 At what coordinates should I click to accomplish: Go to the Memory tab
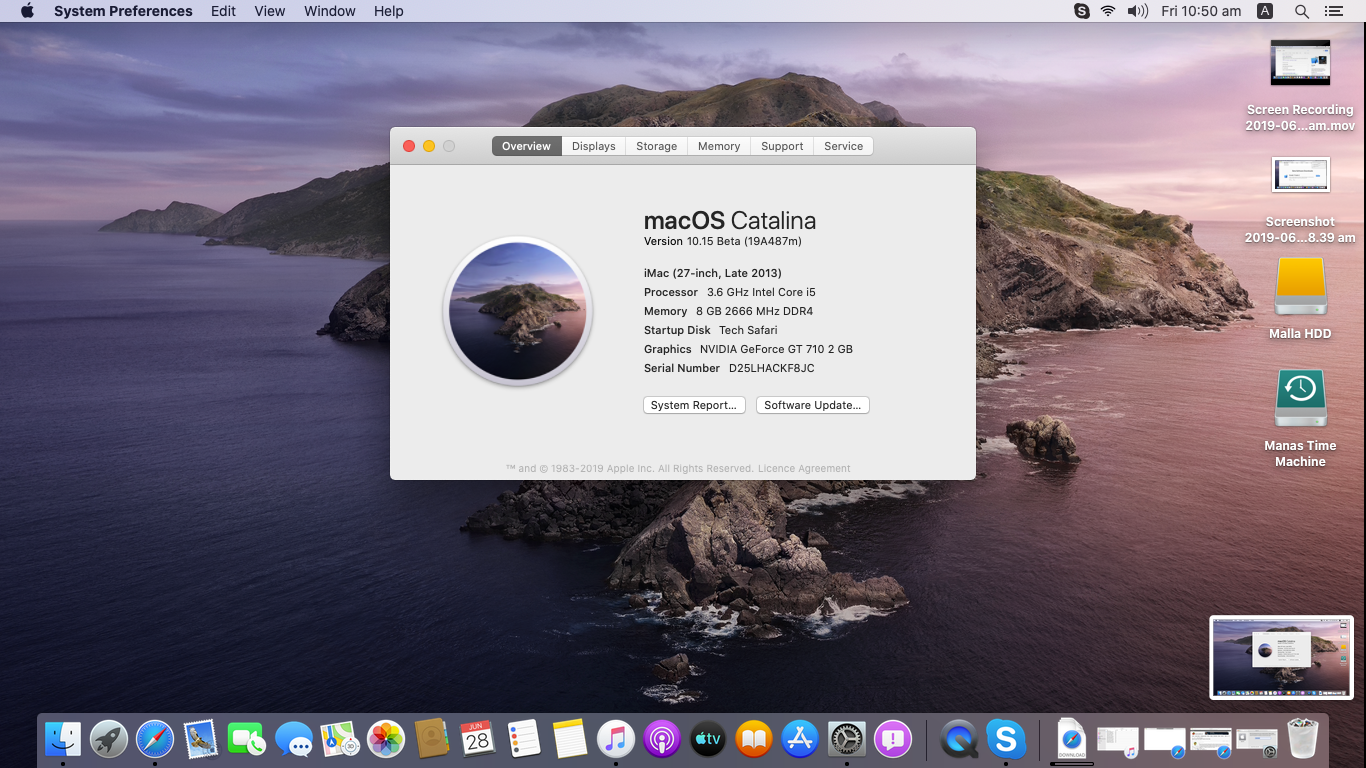point(719,146)
